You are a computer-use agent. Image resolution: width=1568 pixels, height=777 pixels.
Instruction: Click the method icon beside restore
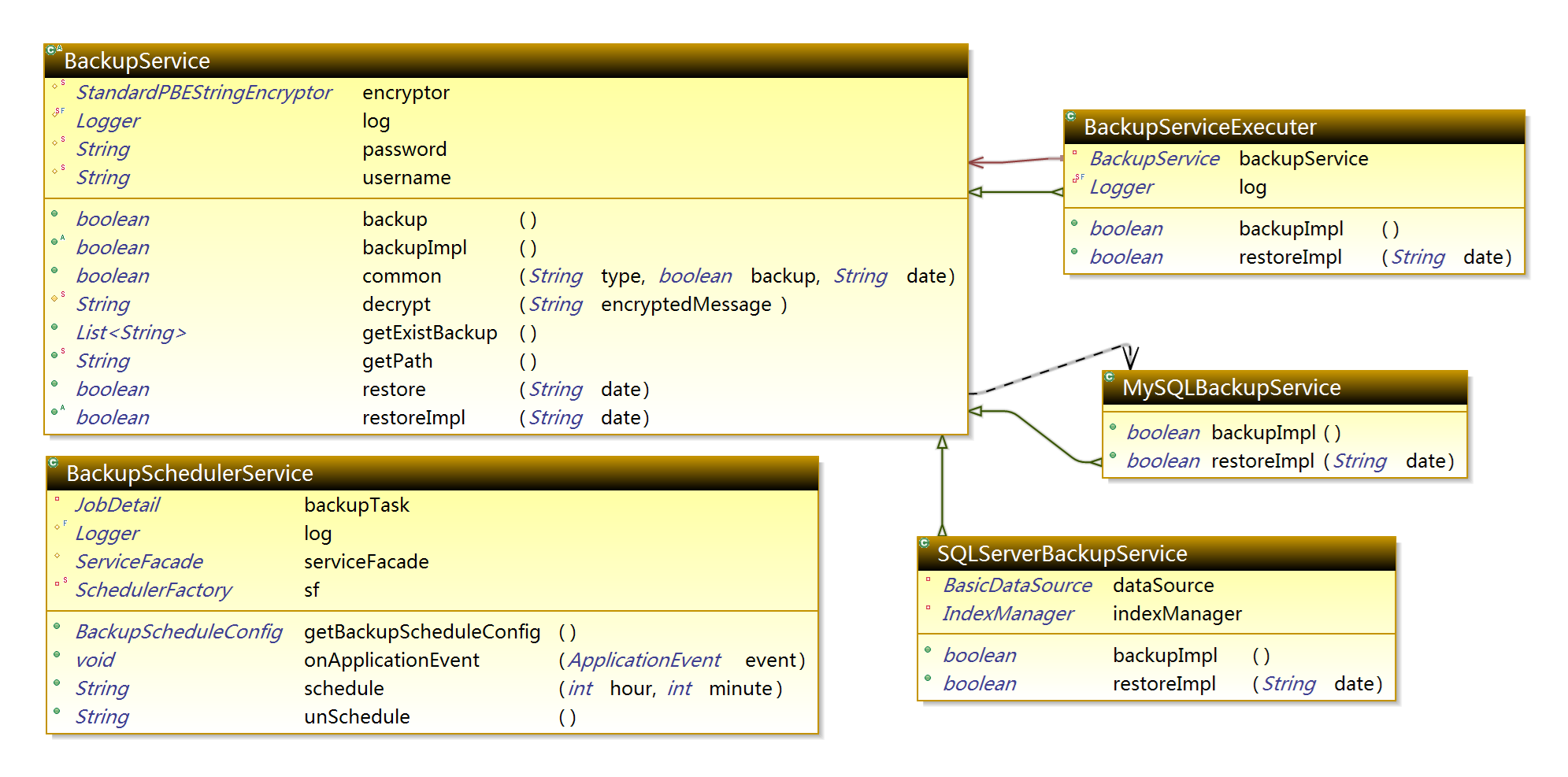pyautogui.click(x=54, y=383)
